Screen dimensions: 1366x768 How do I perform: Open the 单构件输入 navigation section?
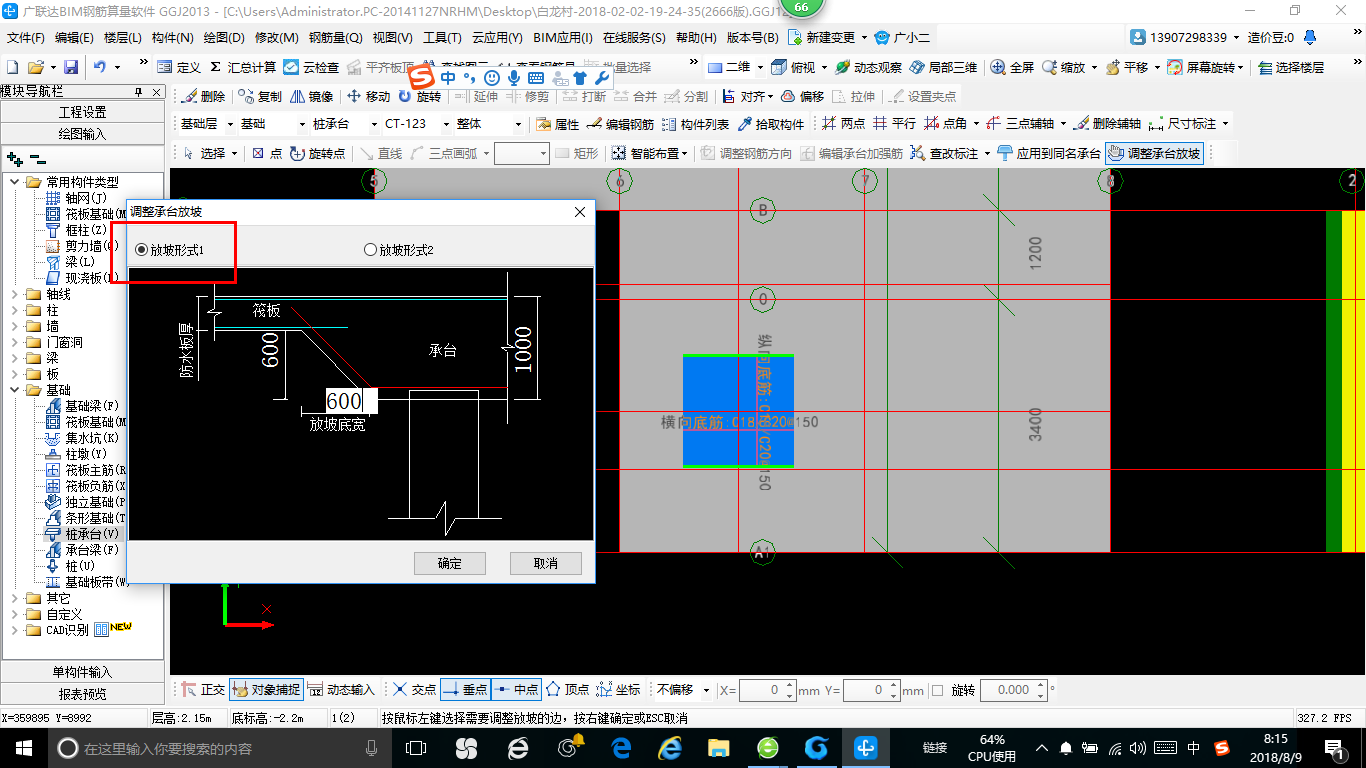[x=83, y=672]
